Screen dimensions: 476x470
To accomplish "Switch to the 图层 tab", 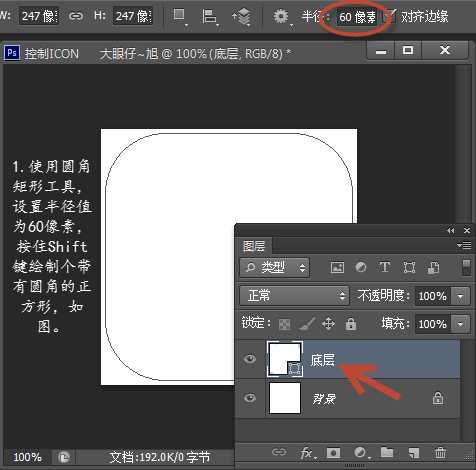I will click(254, 247).
